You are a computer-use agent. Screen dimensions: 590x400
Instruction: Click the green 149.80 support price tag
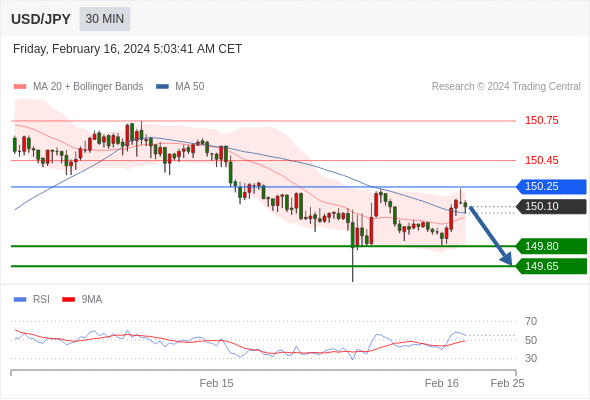[551, 246]
